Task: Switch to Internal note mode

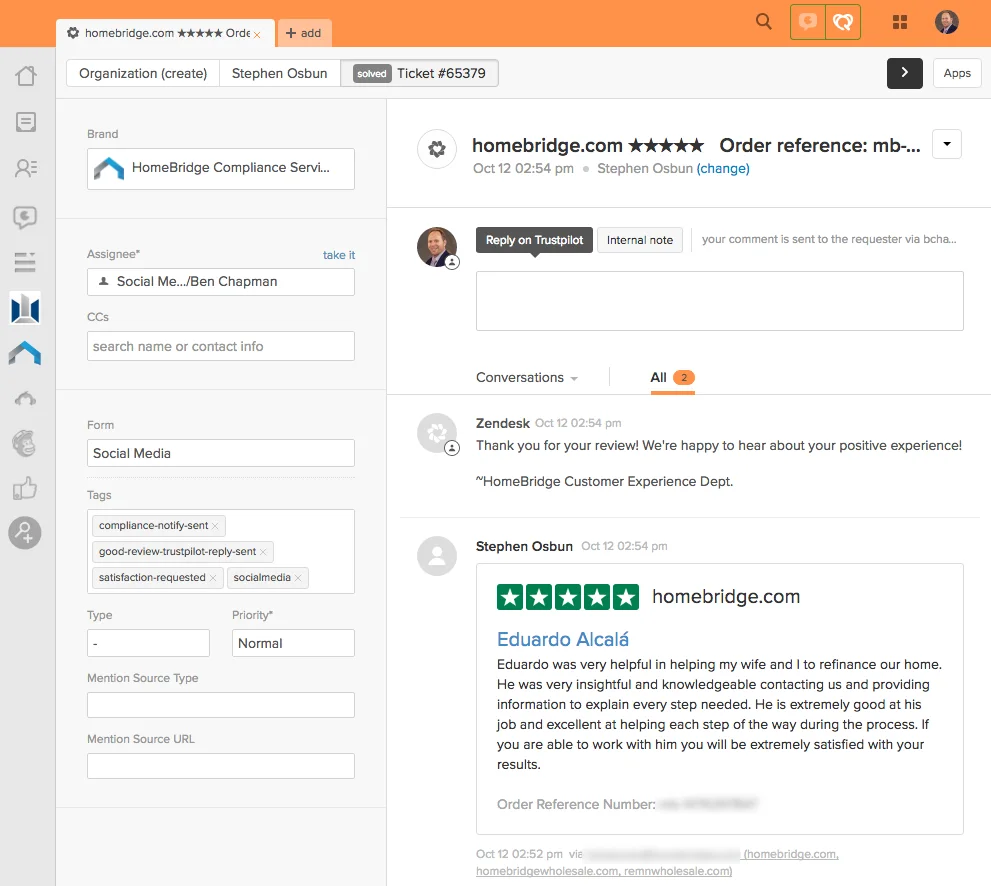Action: [640, 240]
